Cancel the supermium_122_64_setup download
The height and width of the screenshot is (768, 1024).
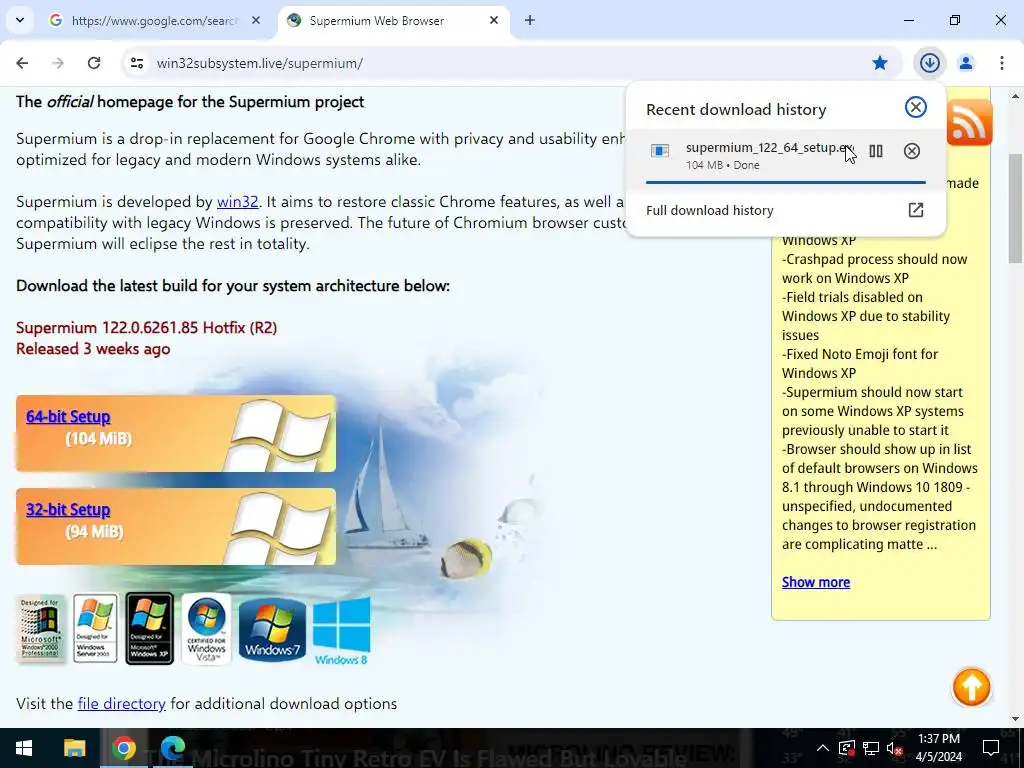pyautogui.click(x=912, y=152)
